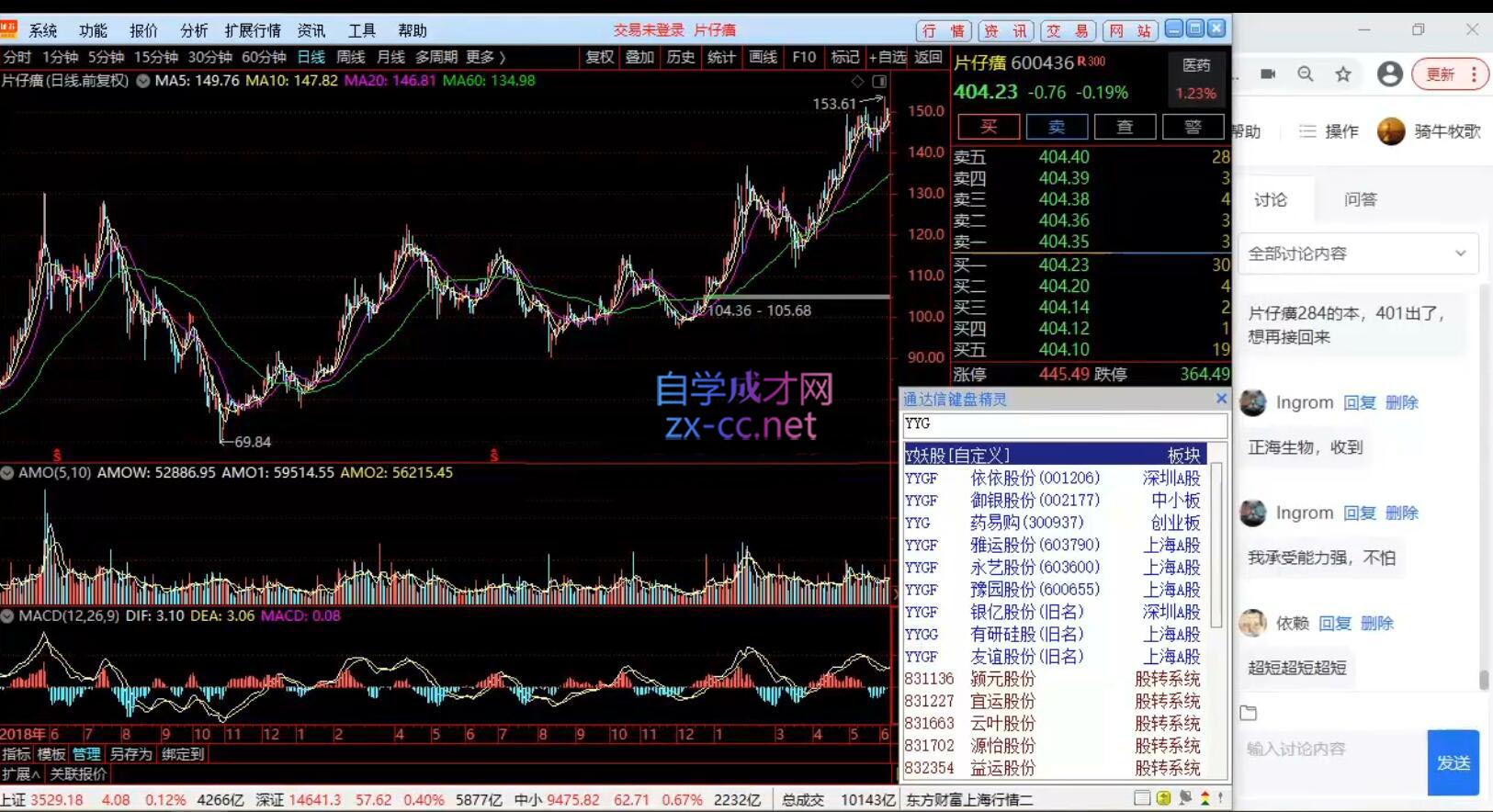Click the blue 卖 sell button
Image resolution: width=1493 pixels, height=812 pixels.
[1057, 127]
